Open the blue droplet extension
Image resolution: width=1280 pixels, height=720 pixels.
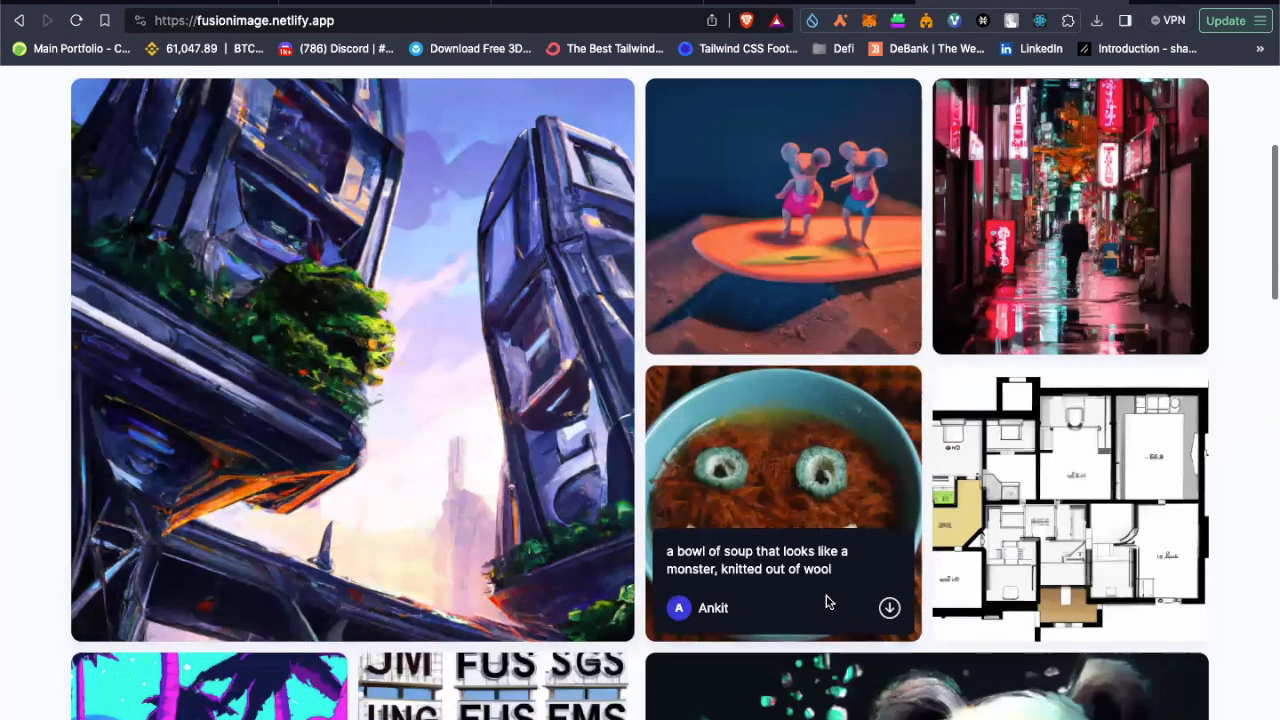click(x=812, y=20)
